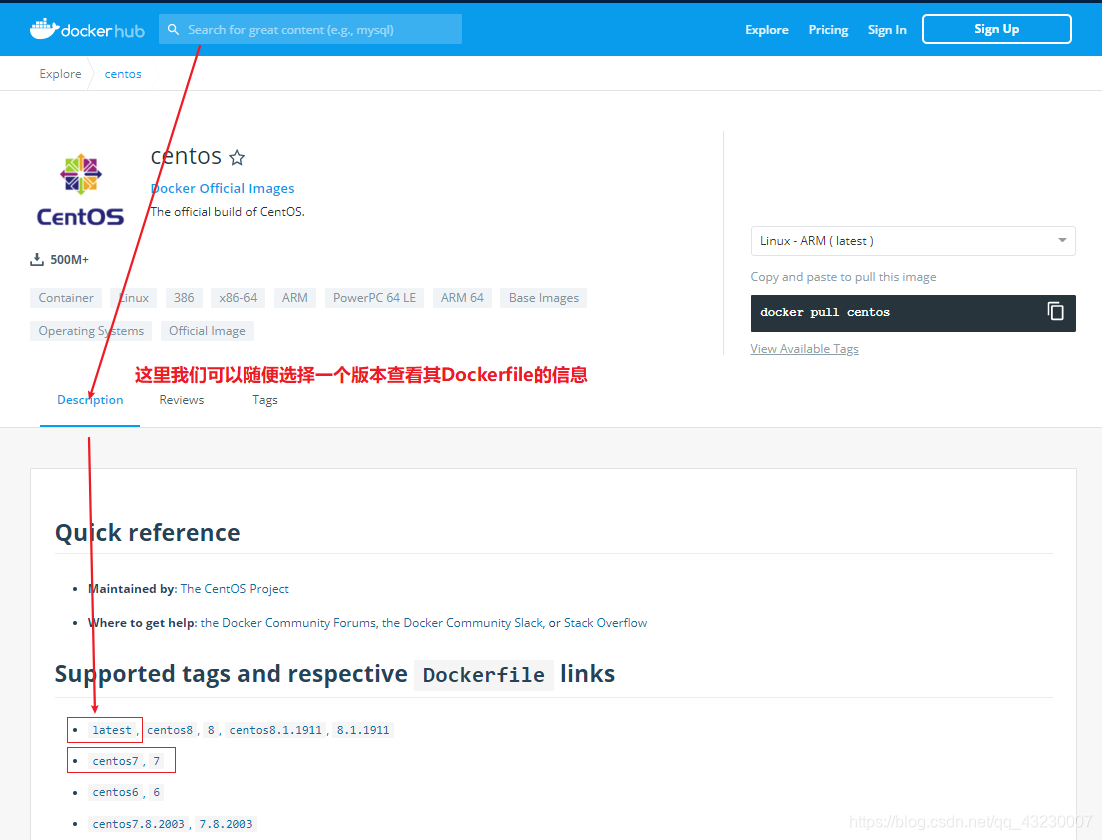Open Explore in the top navigation
Image resolution: width=1102 pixels, height=840 pixels.
[767, 30]
